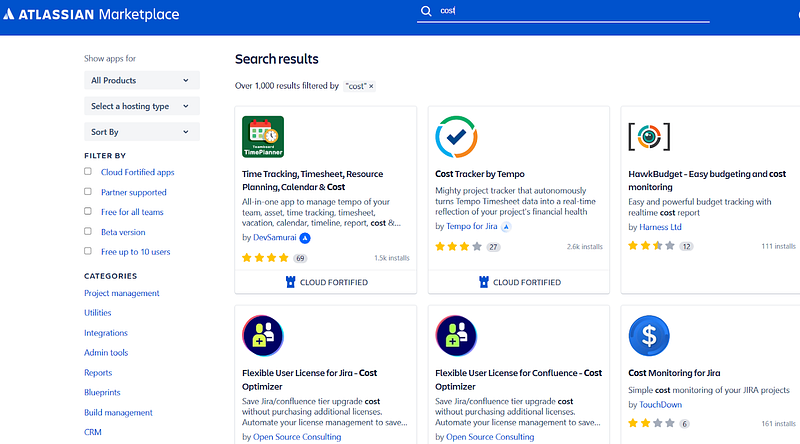Open the Flexible User License for Jira icon

(263, 336)
